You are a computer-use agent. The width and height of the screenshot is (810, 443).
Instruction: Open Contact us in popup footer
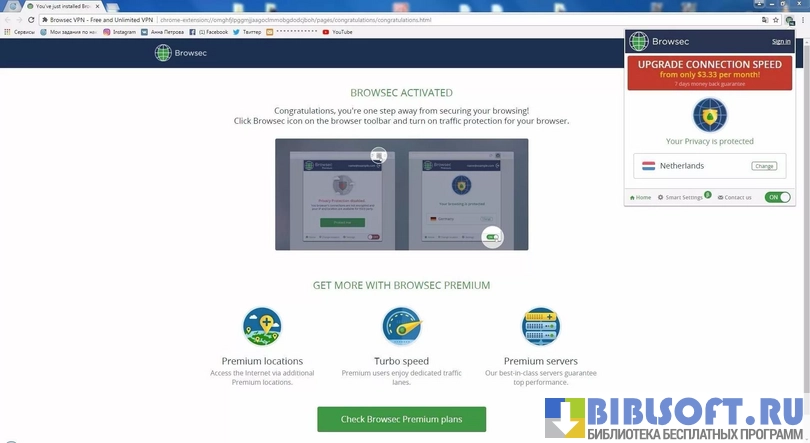coord(735,197)
